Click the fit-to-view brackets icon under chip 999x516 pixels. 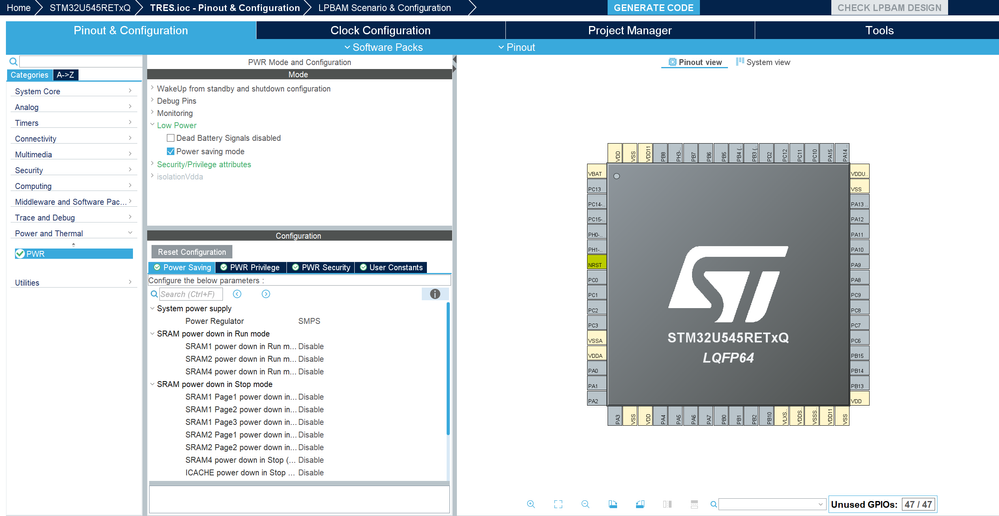558,504
